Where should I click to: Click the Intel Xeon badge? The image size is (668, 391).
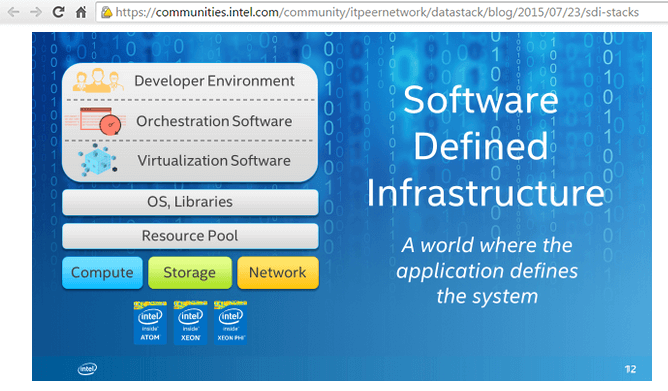(190, 322)
